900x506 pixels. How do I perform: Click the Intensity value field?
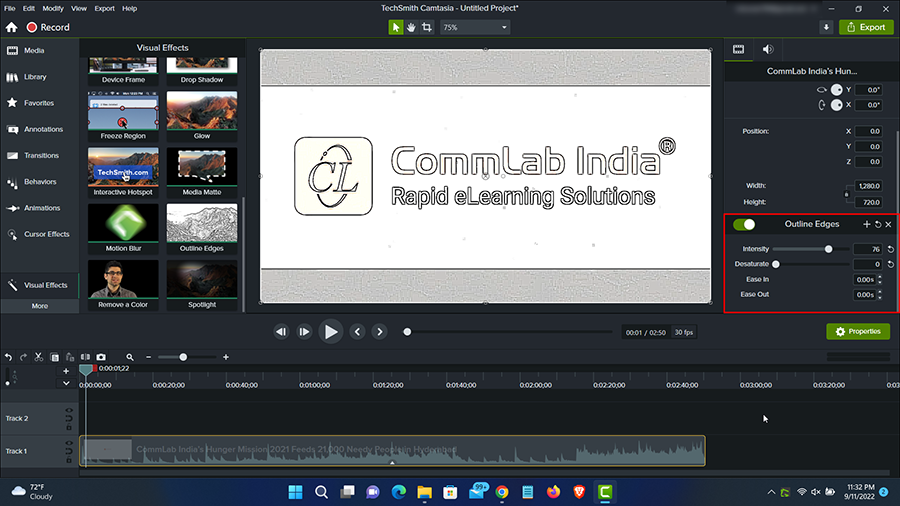868,249
